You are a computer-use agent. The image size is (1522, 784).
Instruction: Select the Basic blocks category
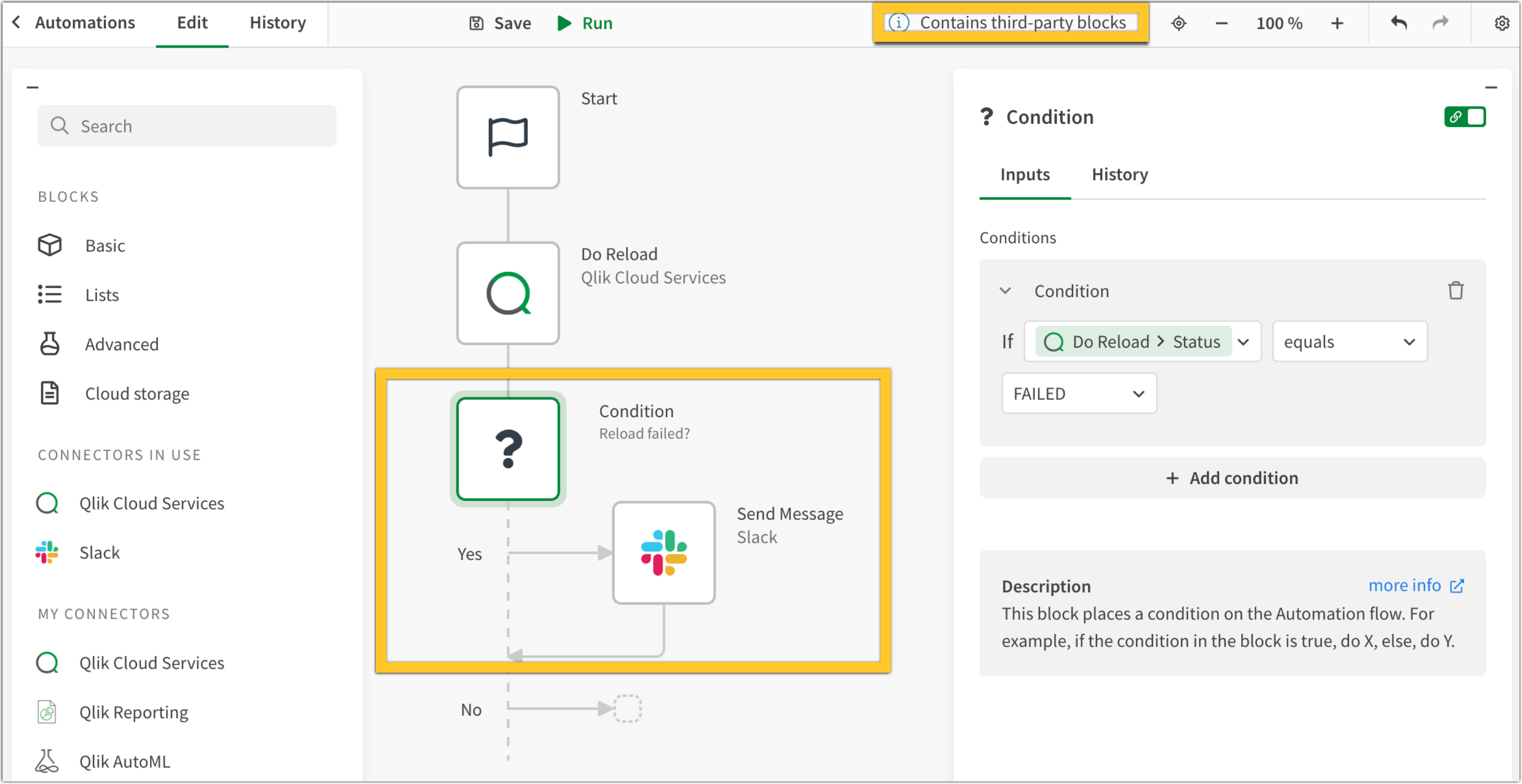105,245
